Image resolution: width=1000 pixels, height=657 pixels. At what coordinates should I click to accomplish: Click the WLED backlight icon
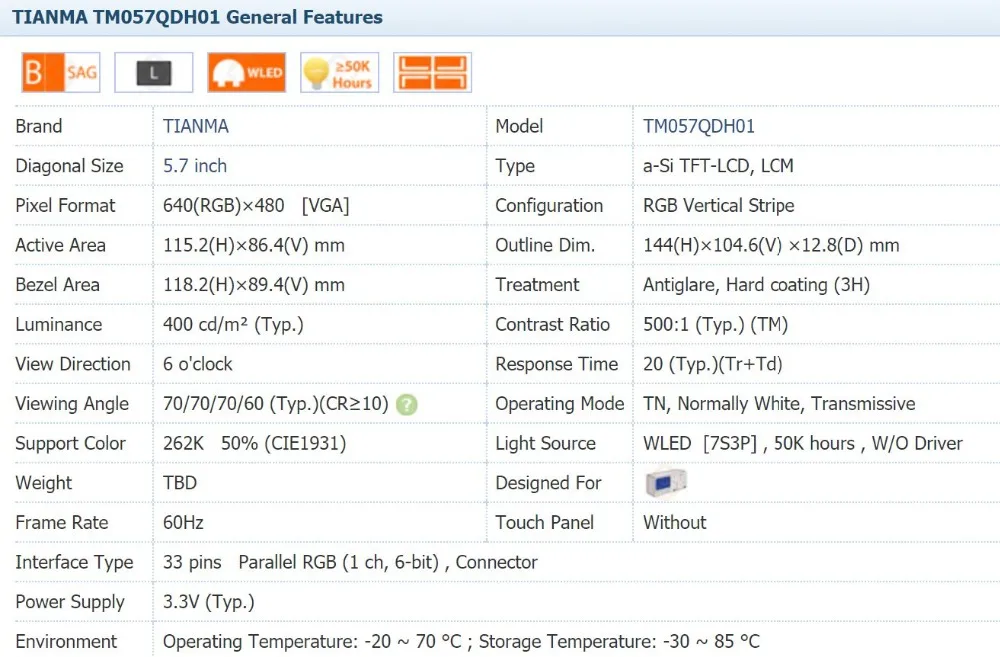tap(247, 72)
